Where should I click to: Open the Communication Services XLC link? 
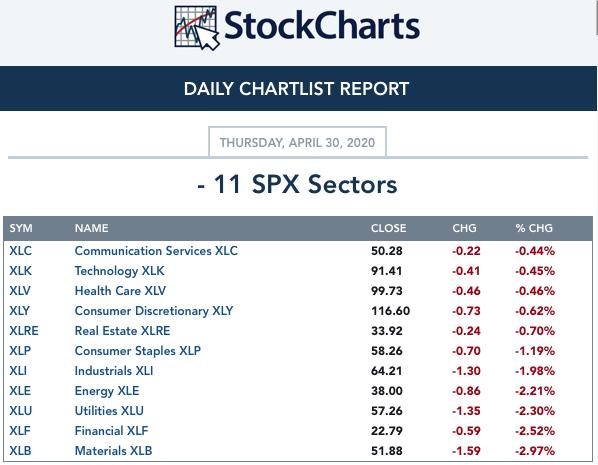pyautogui.click(x=156, y=251)
